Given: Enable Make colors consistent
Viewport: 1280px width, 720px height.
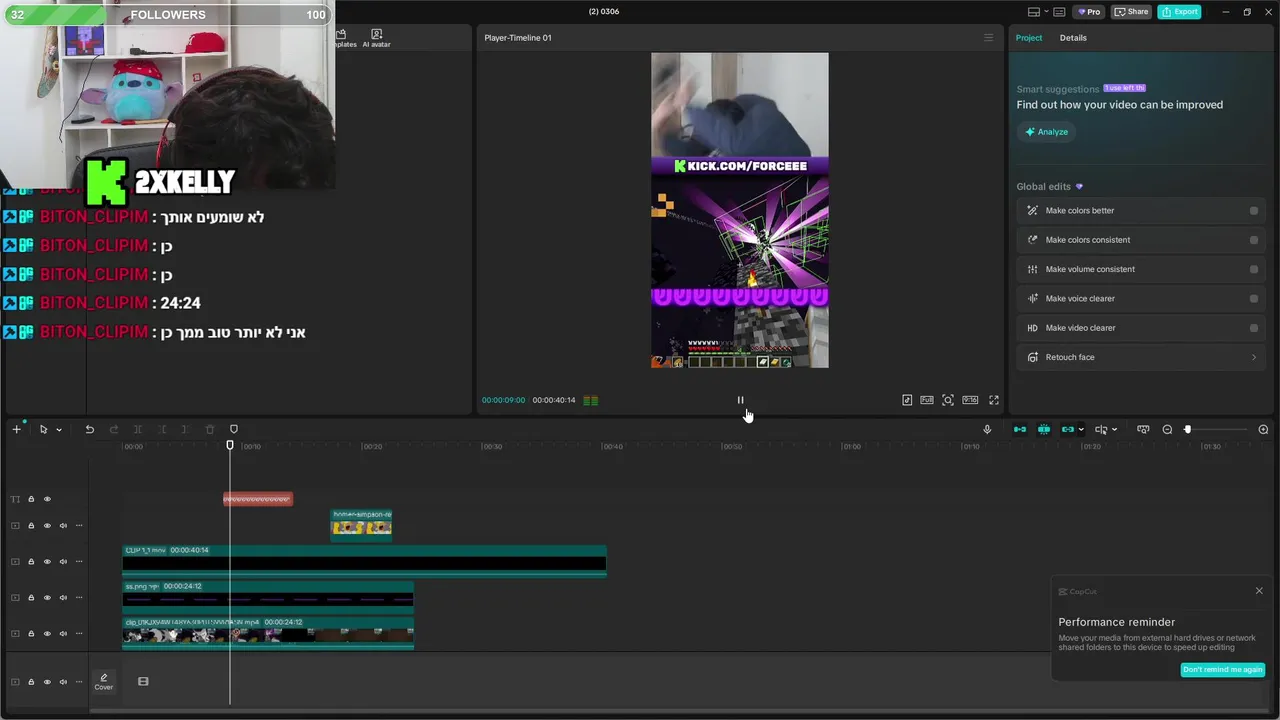Looking at the screenshot, I should [1253, 240].
